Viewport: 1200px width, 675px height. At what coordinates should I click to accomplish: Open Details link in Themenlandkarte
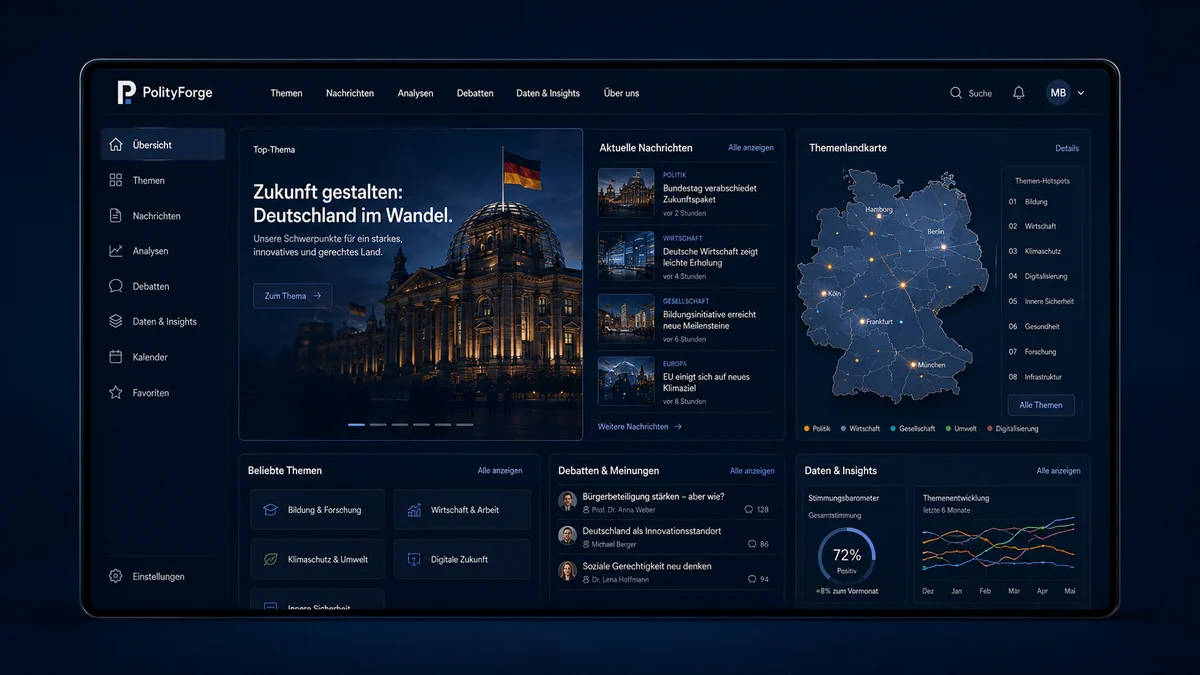[1067, 148]
